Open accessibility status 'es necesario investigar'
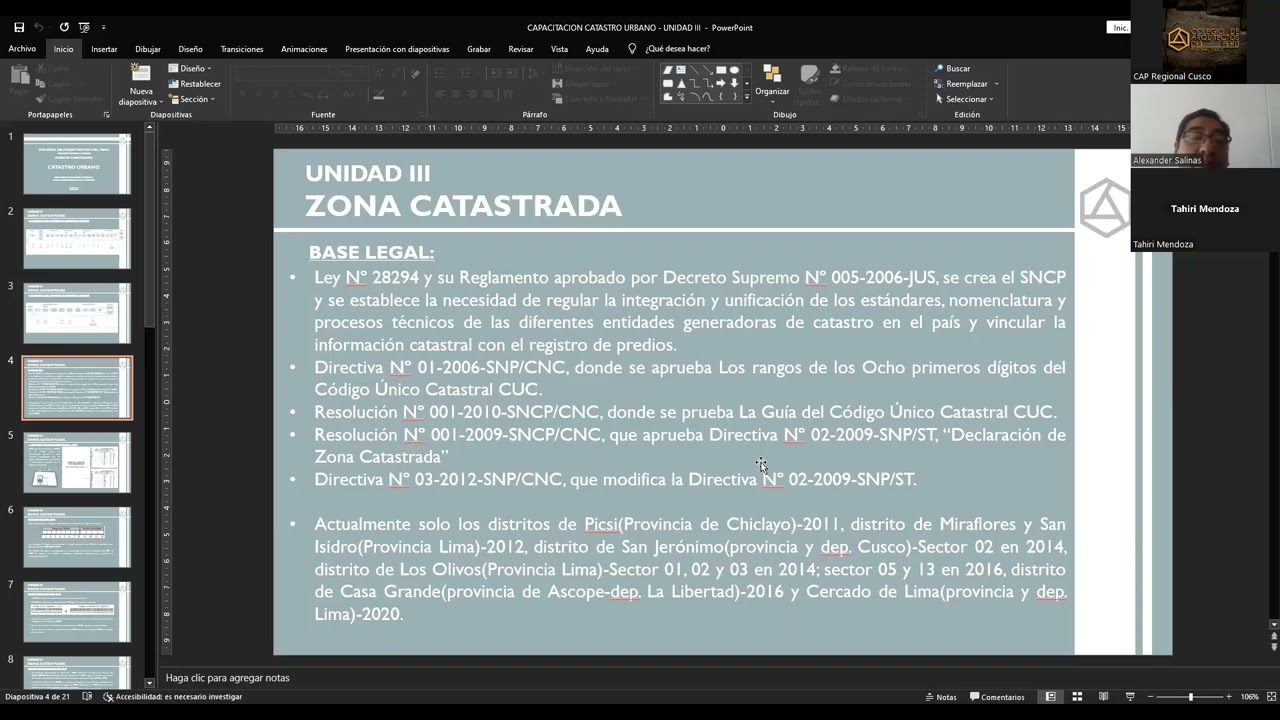Screen dimensions: 1280x720 (172, 697)
